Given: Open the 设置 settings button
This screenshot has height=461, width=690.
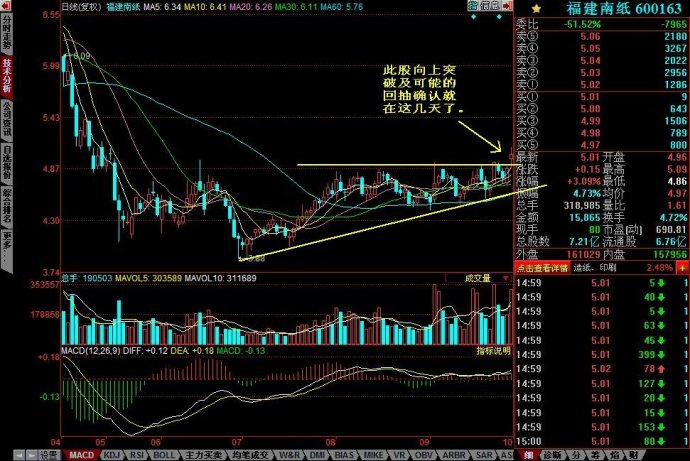Looking at the screenshot, I should [49, 455].
